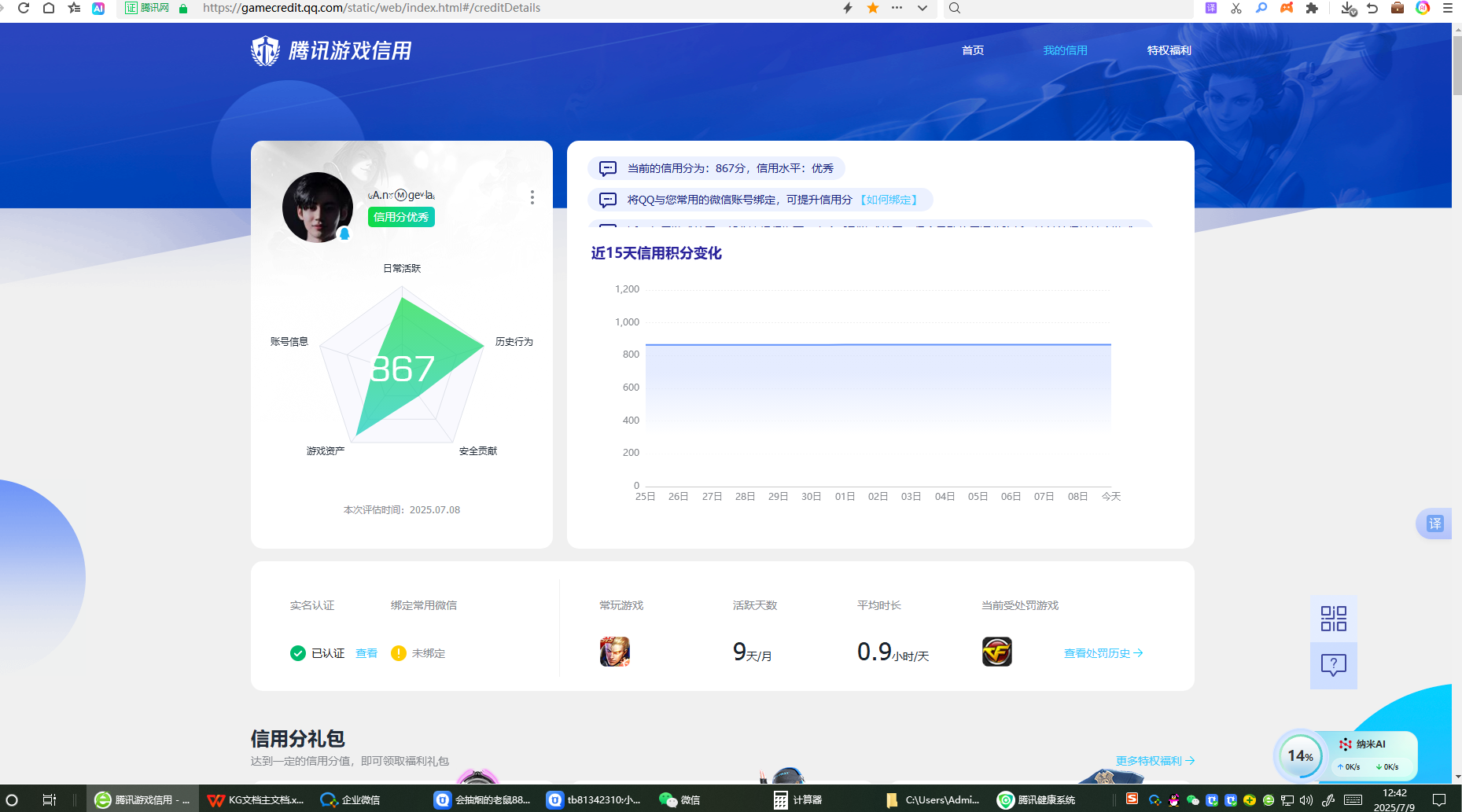Viewport: 1462px width, 812px height.
Task: Expand the address bar dropdown chevron
Action: point(922,8)
